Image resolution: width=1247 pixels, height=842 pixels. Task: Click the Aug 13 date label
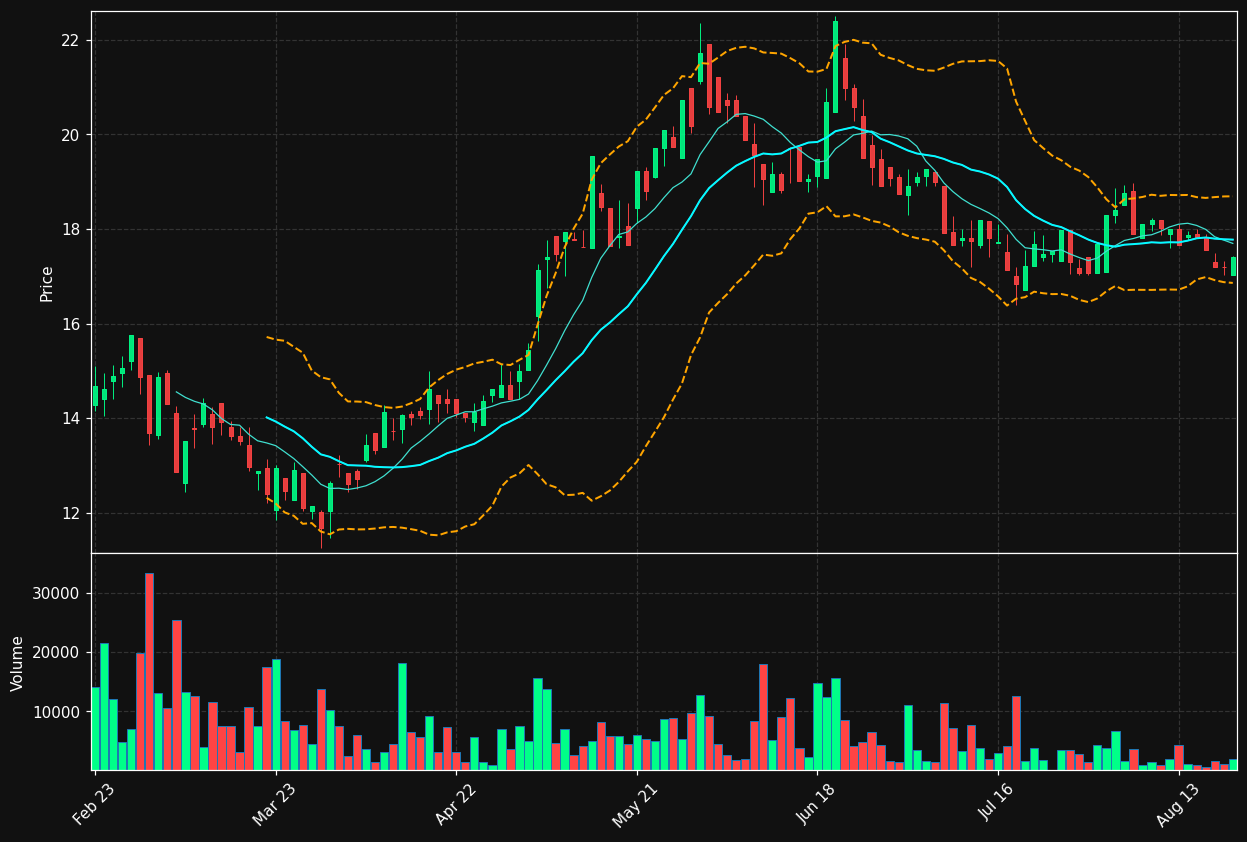[x=1178, y=803]
